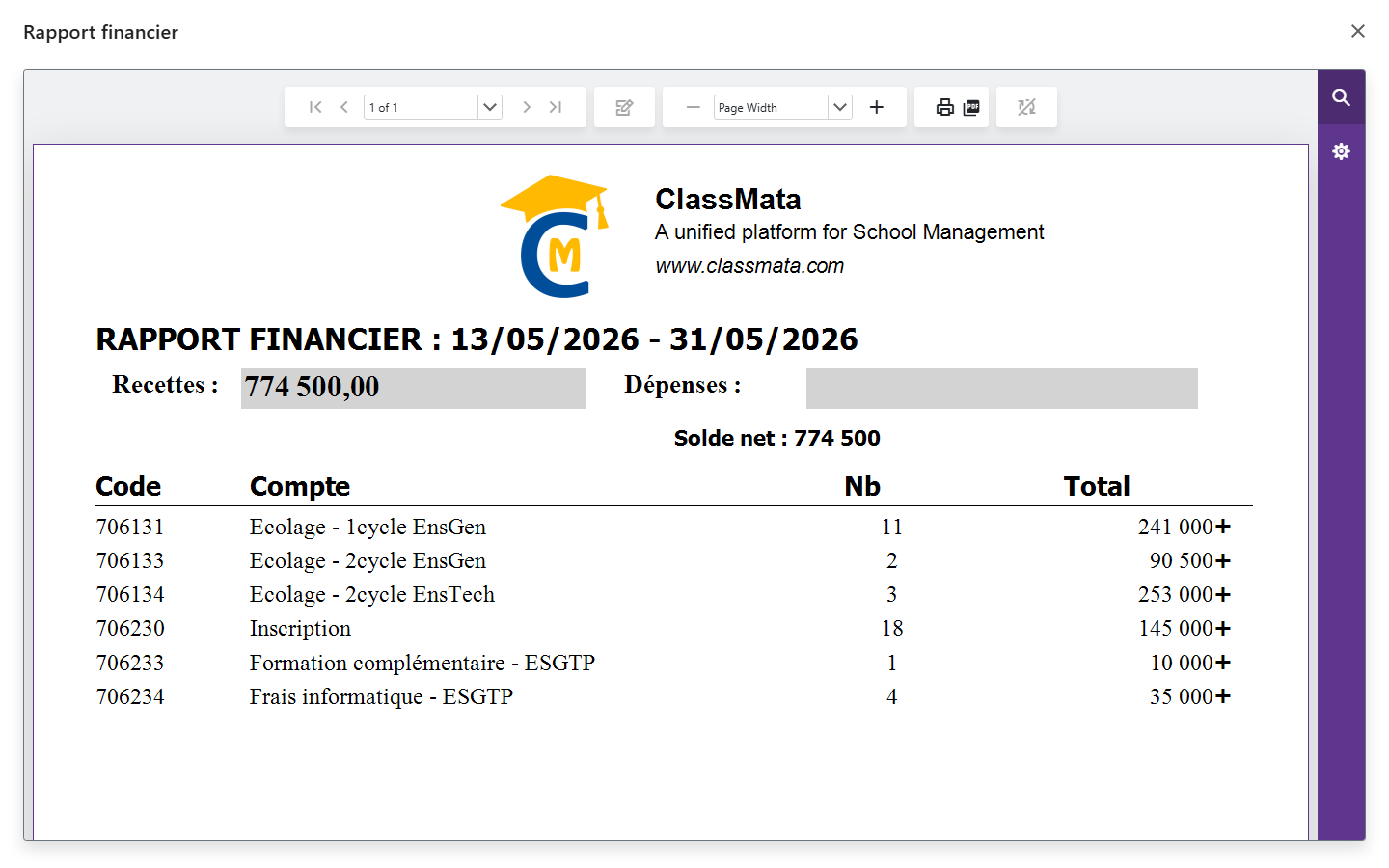Click the Total column header
1389x868 pixels.
point(1097,486)
